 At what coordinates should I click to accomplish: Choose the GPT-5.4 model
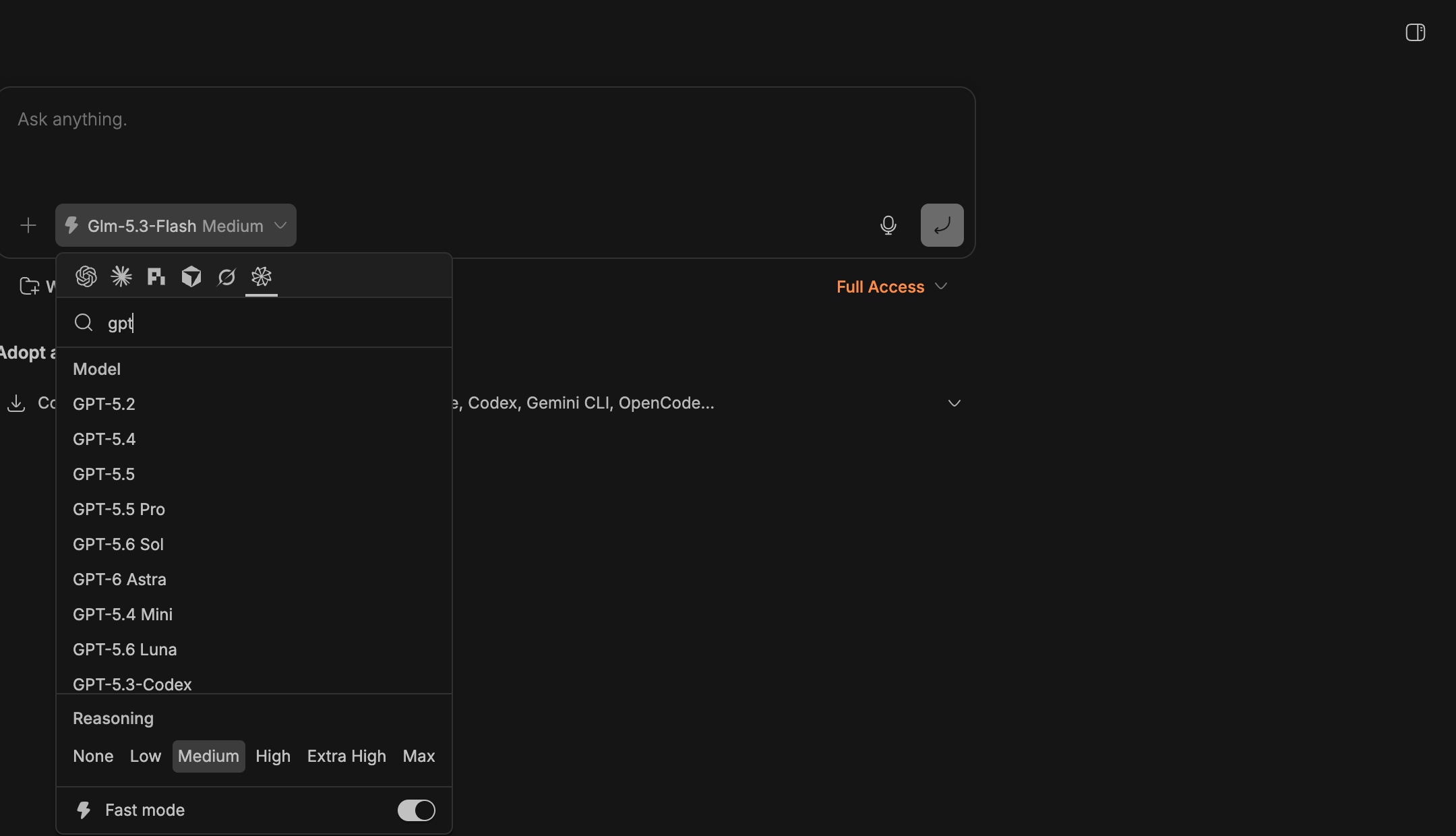[254, 439]
